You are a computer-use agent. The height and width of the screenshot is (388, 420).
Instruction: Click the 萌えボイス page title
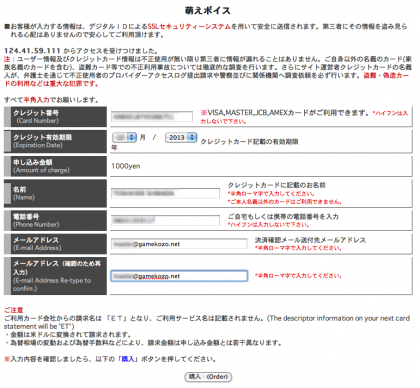(x=208, y=10)
